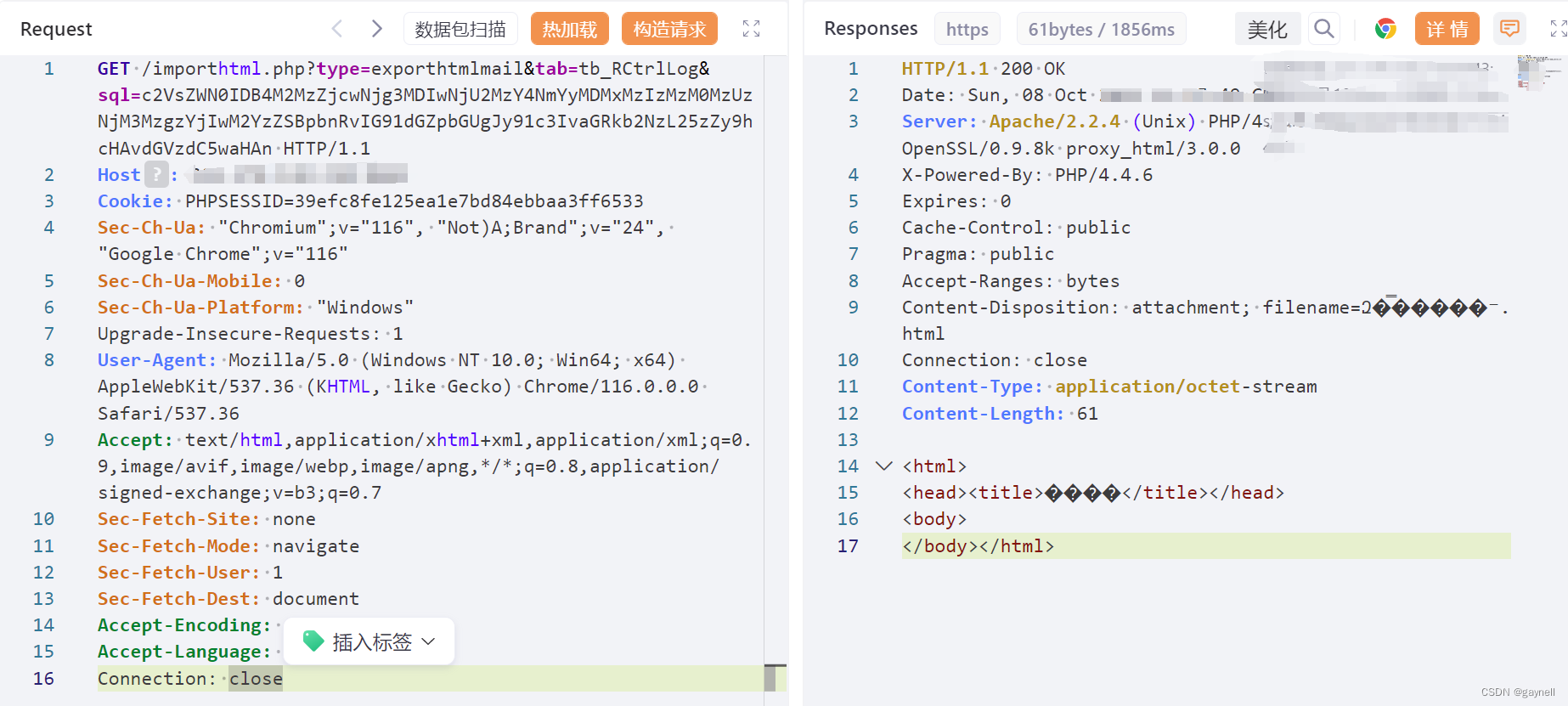
Task: Click the Accept-Ranges: bytes header
Action: 1011,280
